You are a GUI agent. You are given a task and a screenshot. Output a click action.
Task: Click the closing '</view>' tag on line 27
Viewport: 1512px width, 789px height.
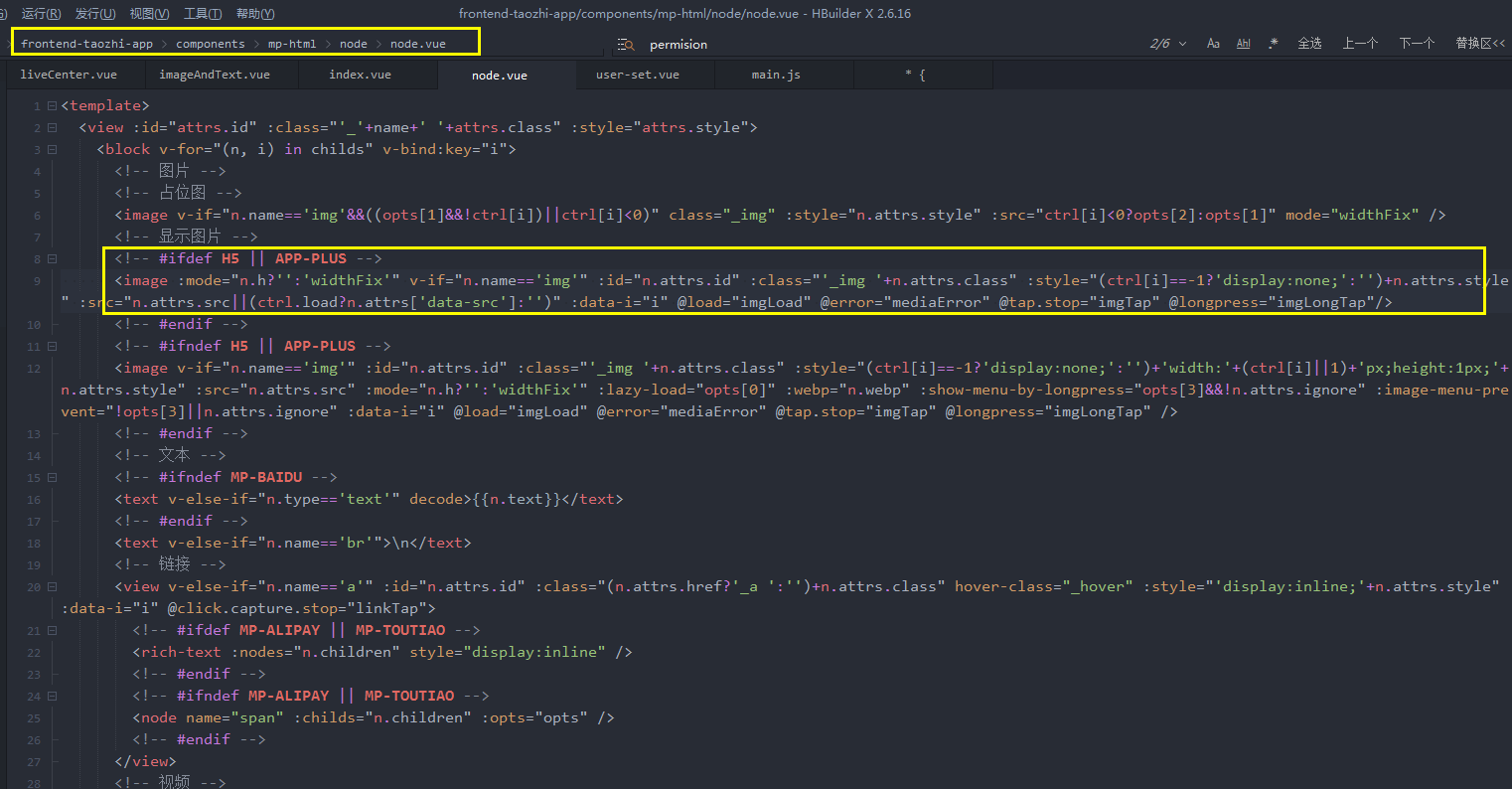[x=145, y=761]
